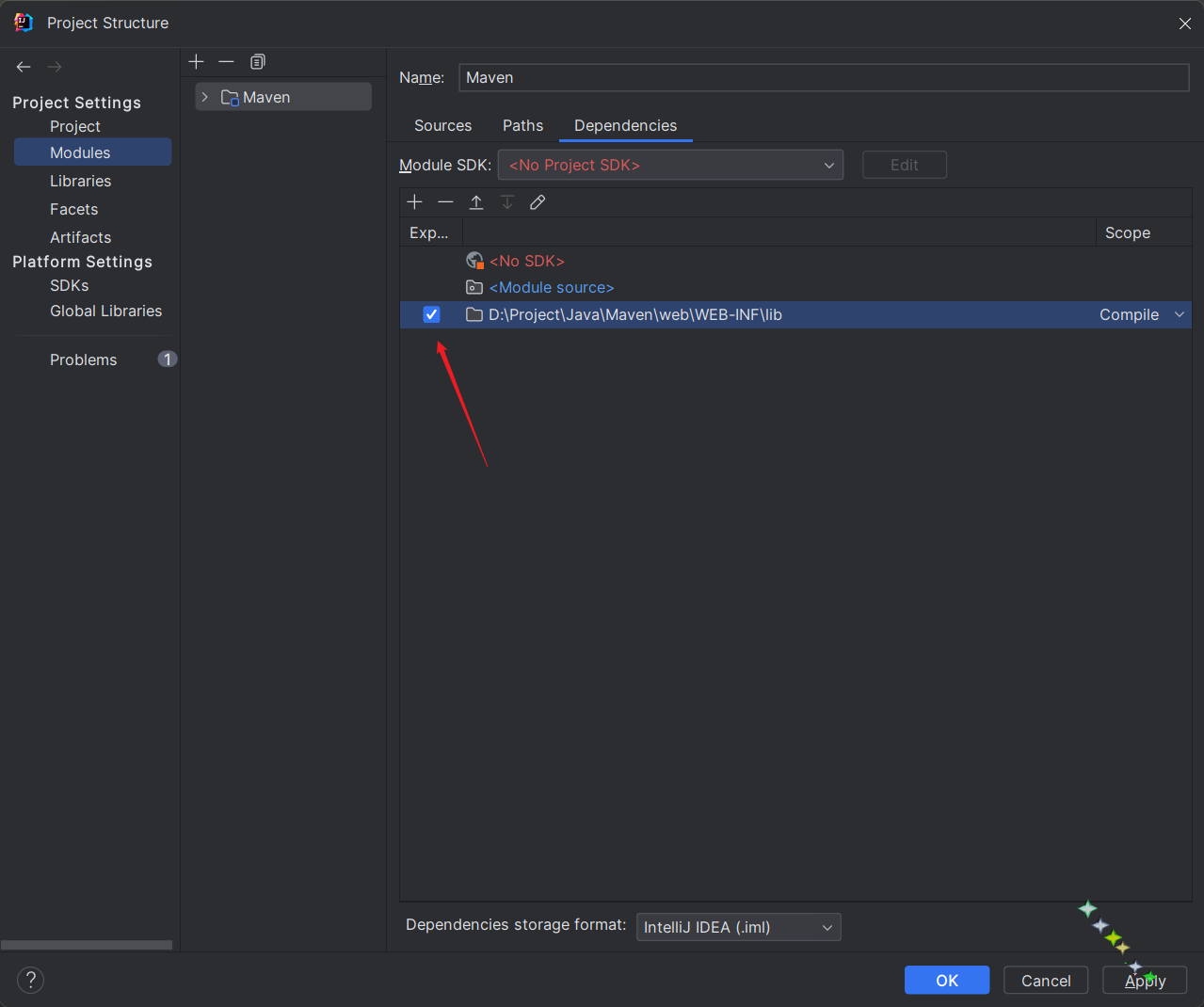1204x1007 pixels.
Task: Copy the selected module icon
Action: (257, 61)
